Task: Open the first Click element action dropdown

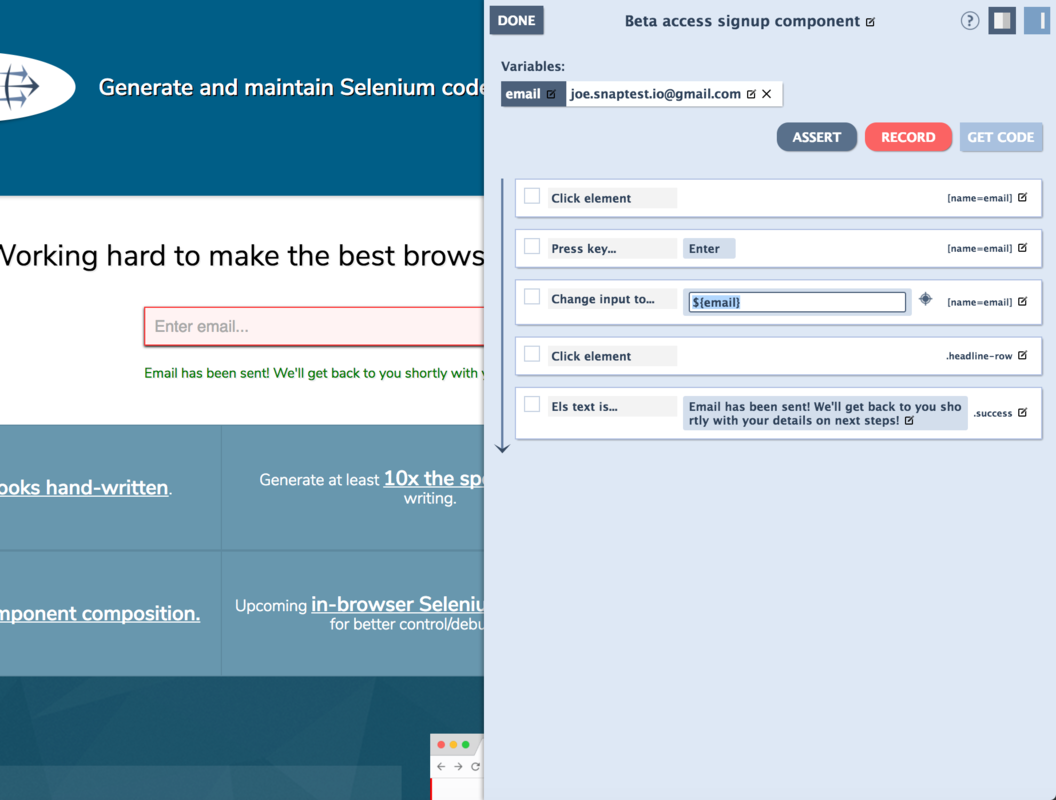Action: click(x=612, y=198)
